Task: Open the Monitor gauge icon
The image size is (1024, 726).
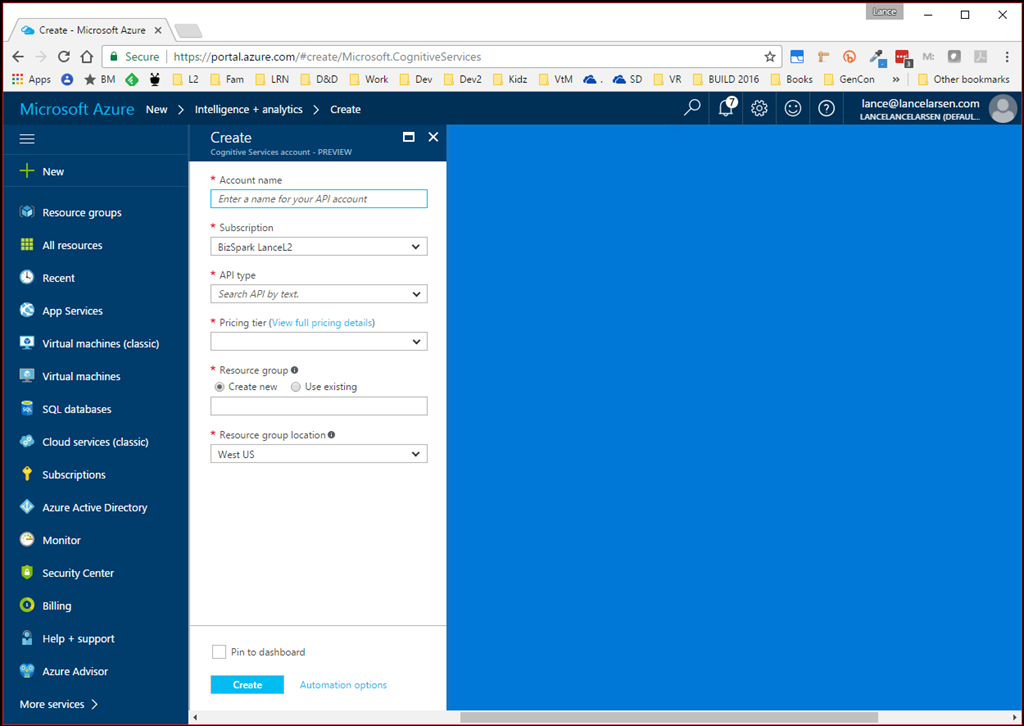Action: (27, 539)
